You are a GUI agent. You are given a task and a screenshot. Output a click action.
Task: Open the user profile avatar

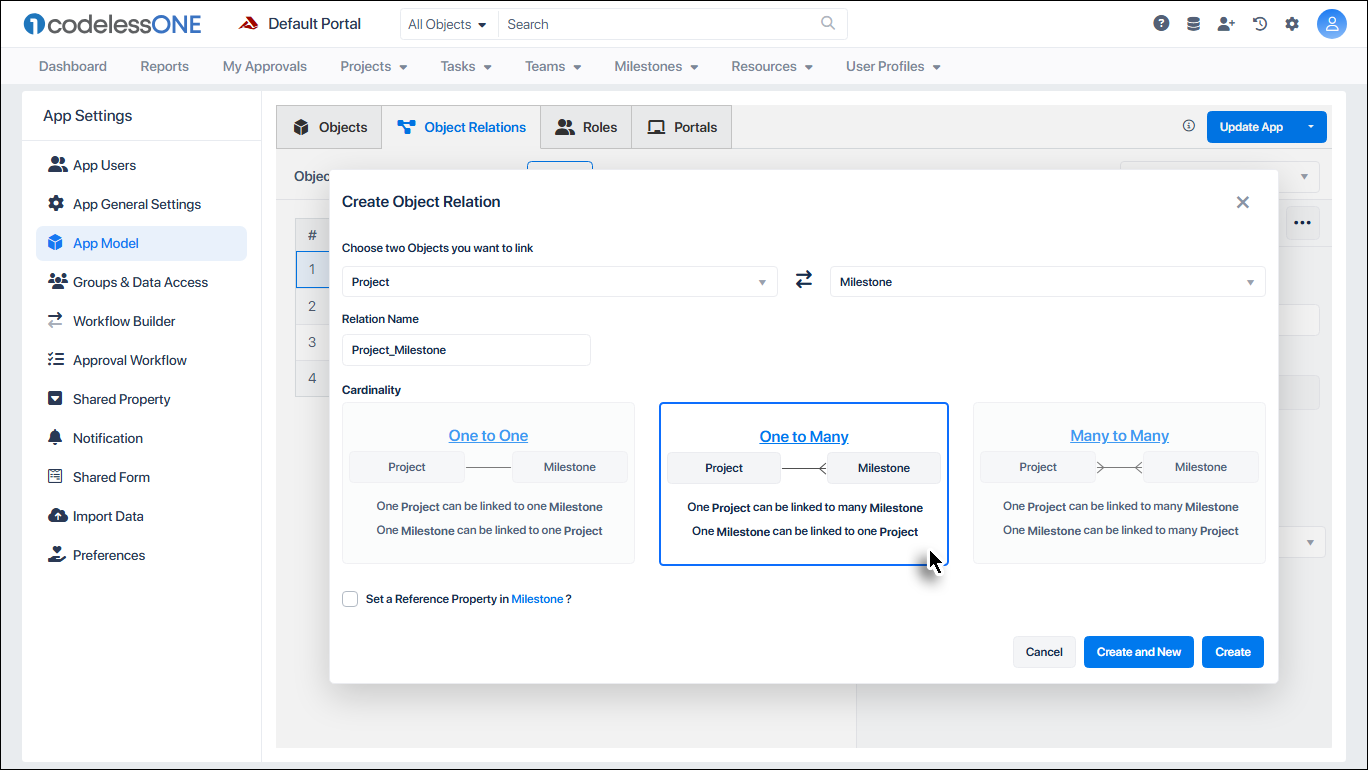1332,22
